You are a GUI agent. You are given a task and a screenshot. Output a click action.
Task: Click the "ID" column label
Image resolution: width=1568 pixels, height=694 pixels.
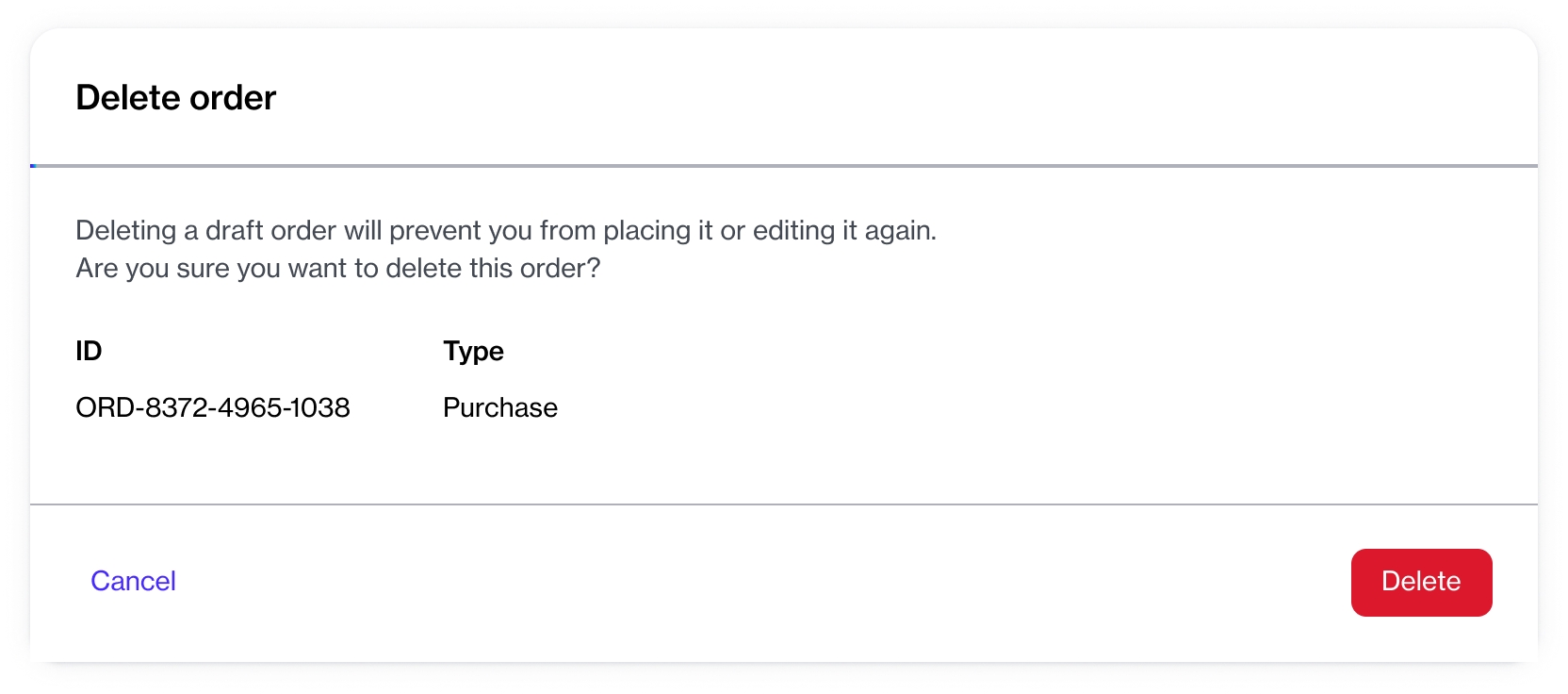point(89,351)
